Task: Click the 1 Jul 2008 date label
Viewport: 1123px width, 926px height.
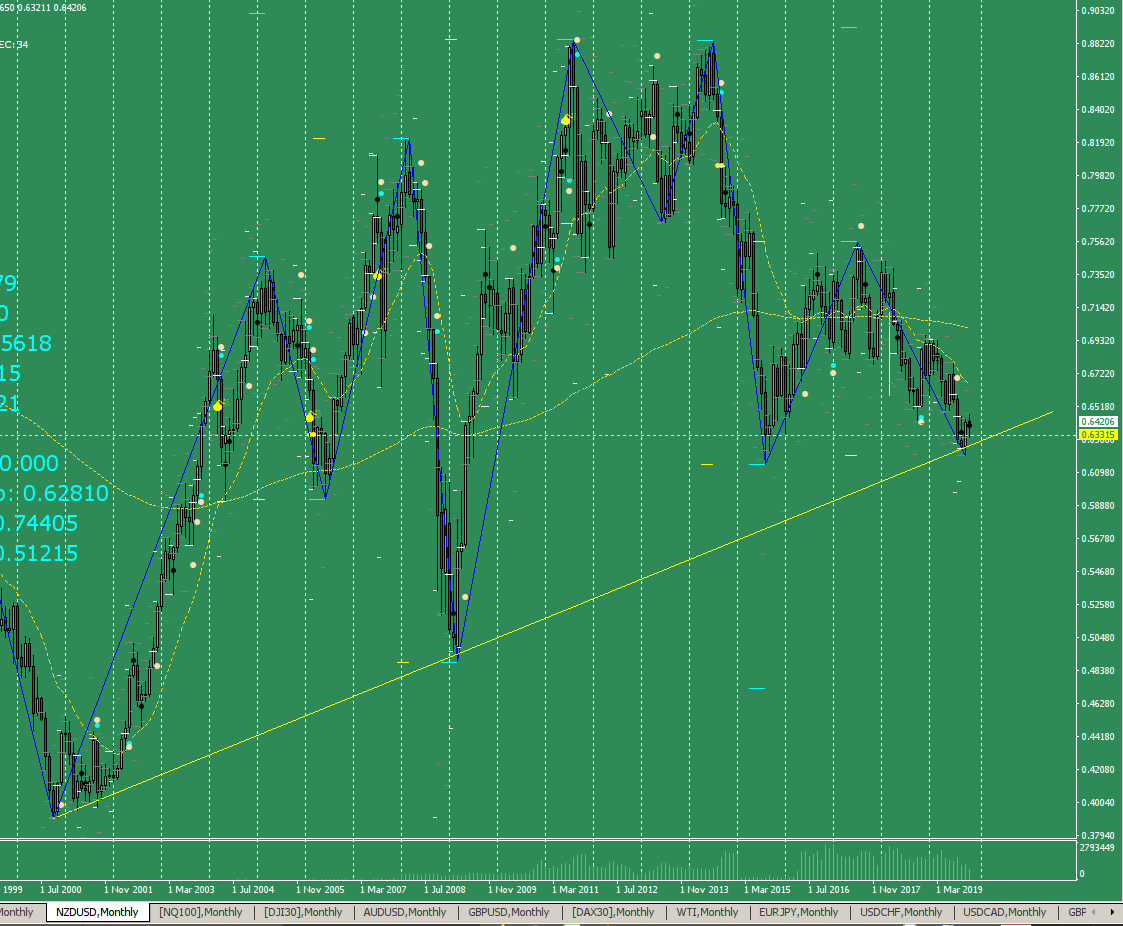Action: coord(445,889)
